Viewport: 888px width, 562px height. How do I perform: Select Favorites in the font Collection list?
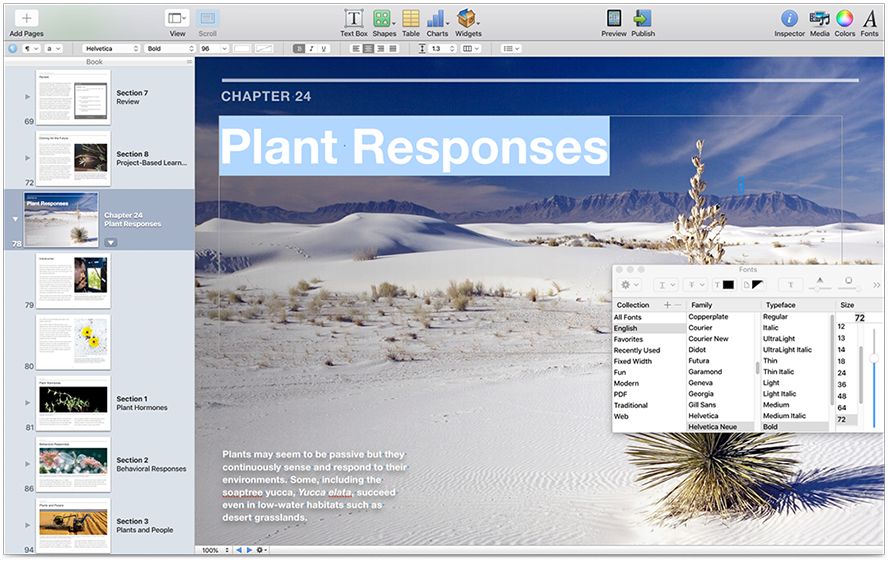point(629,340)
